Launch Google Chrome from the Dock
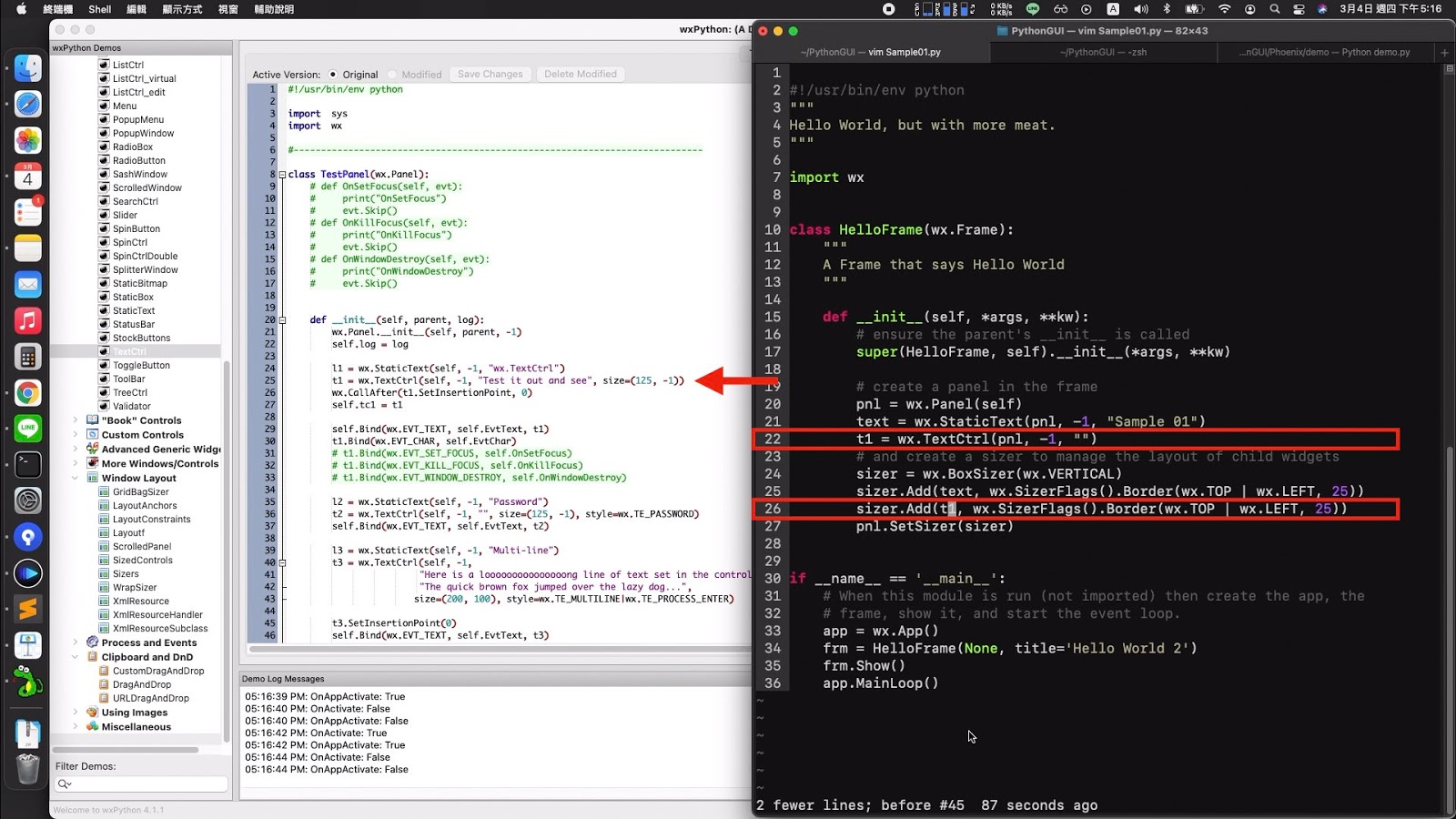Image resolution: width=1456 pixels, height=819 pixels. pos(28,393)
